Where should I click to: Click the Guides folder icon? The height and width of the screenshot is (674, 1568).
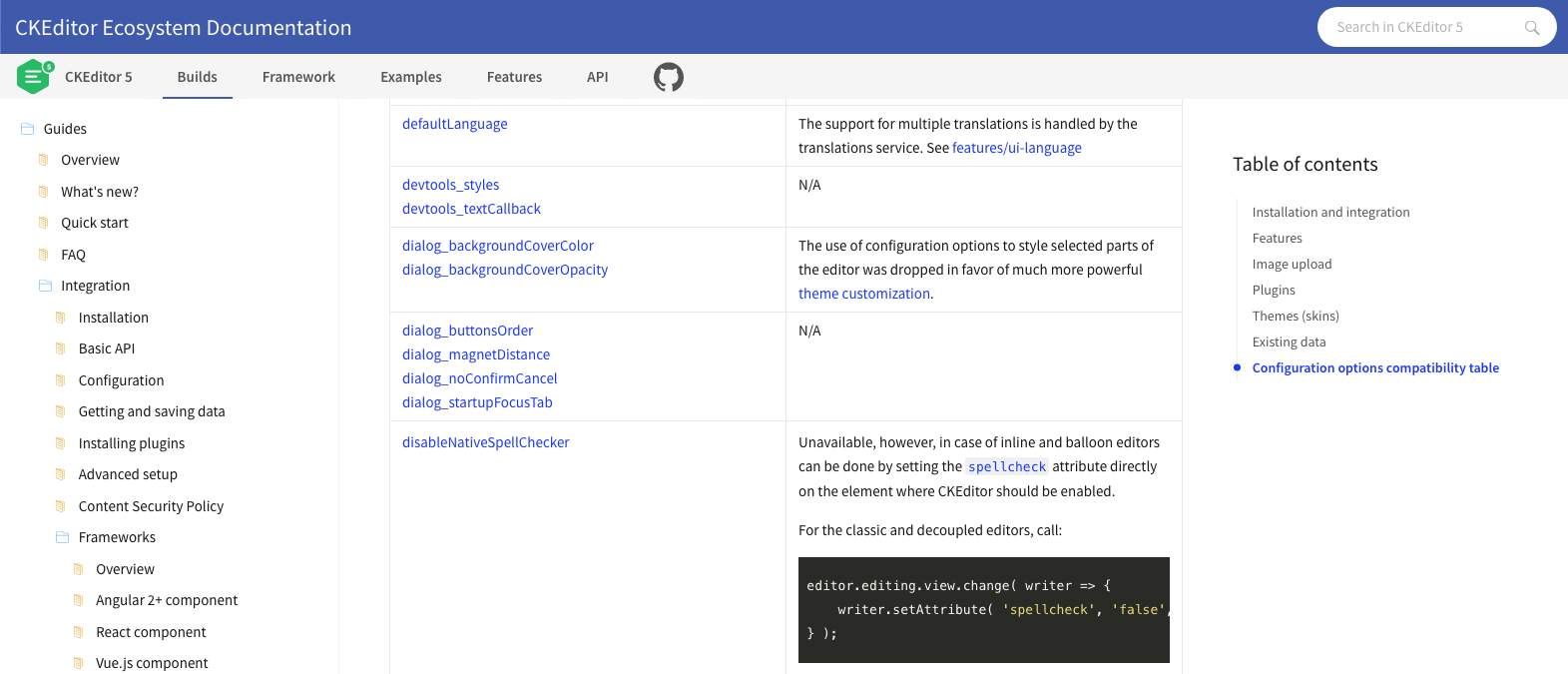click(28, 129)
